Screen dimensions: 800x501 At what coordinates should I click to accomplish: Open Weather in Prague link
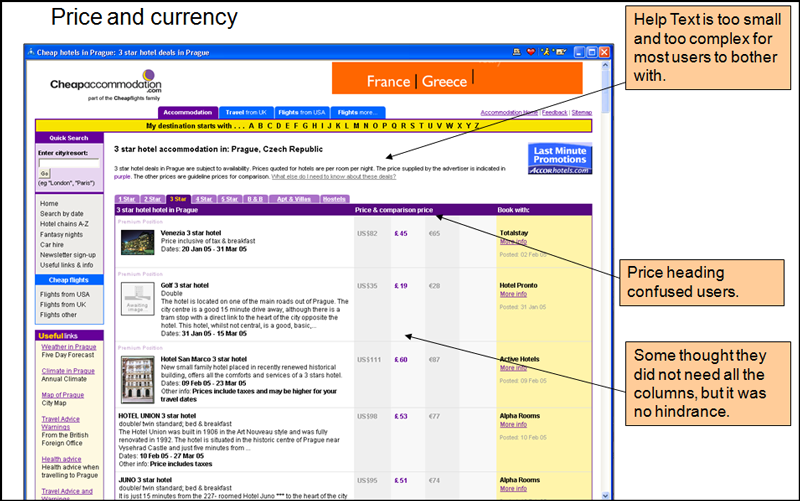tap(69, 347)
